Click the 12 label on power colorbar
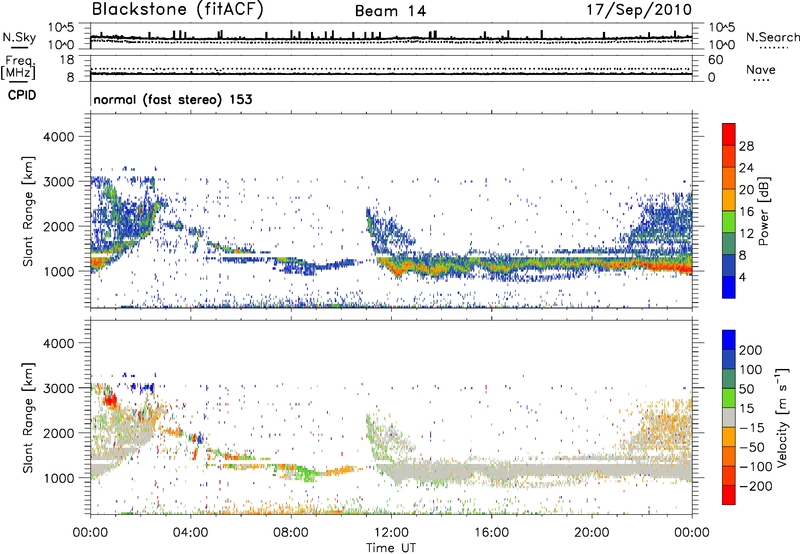 746,234
